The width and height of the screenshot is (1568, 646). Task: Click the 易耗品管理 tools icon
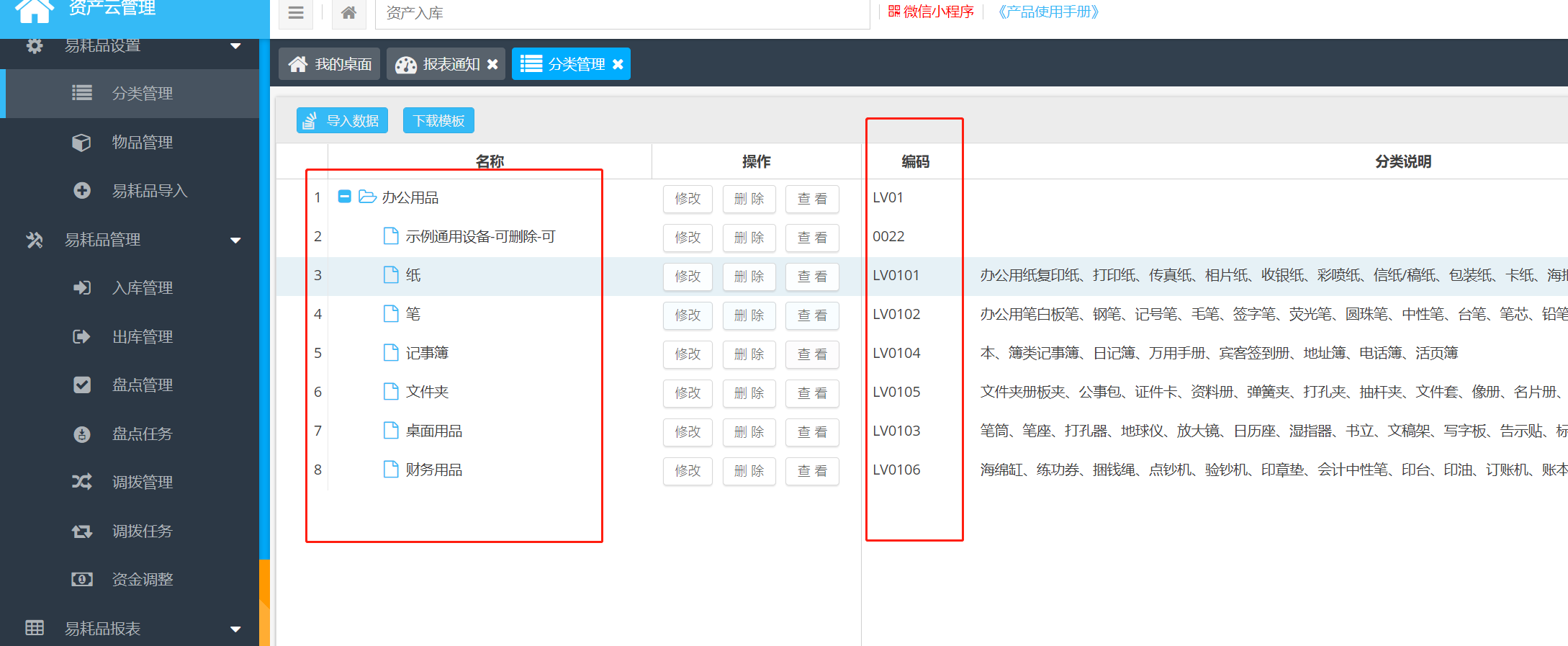(x=35, y=240)
